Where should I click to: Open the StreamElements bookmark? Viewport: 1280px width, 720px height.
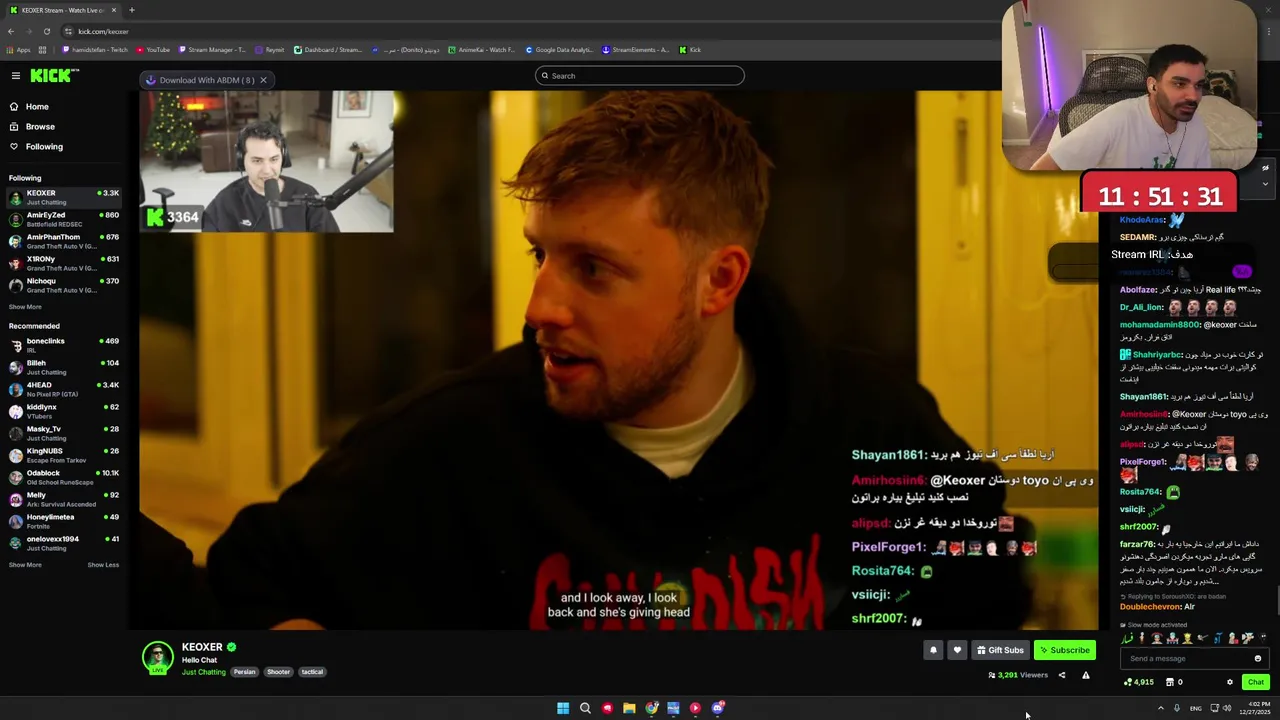tap(635, 50)
